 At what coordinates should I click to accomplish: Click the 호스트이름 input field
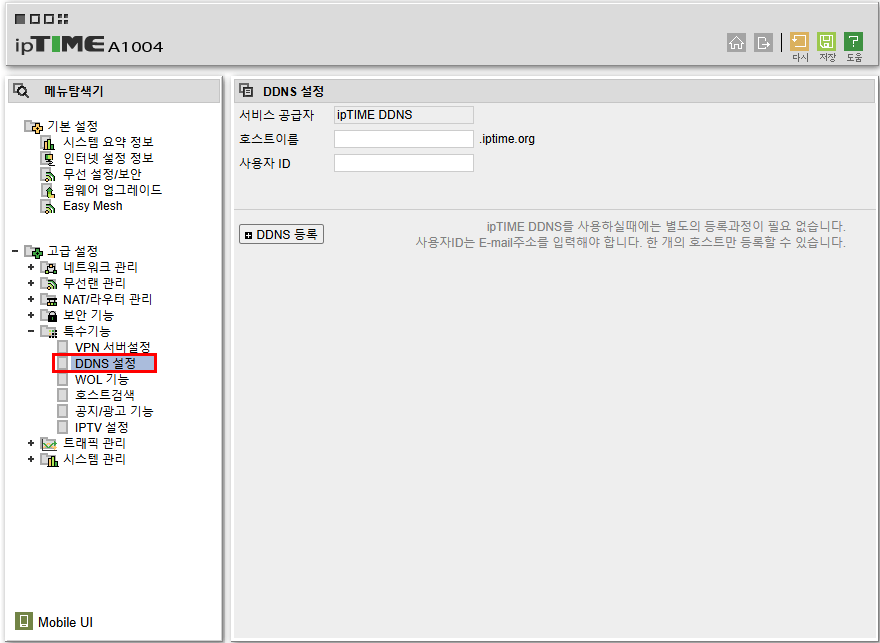coord(404,139)
